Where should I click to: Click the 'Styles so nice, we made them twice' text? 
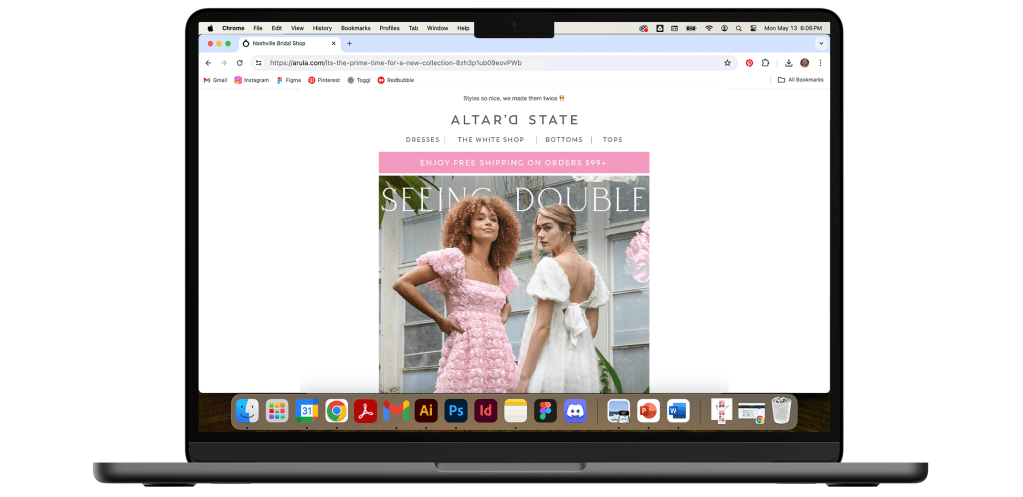point(513,98)
